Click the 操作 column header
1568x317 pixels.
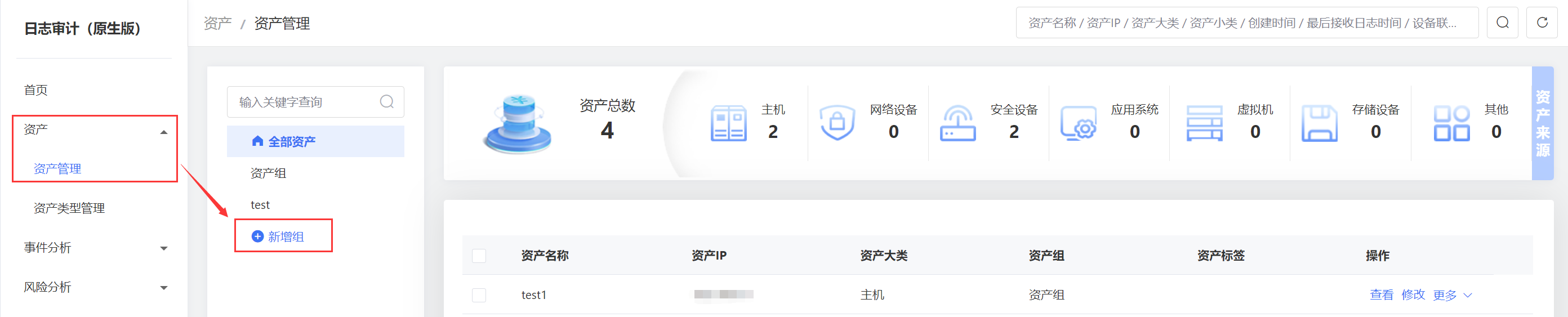click(1378, 256)
